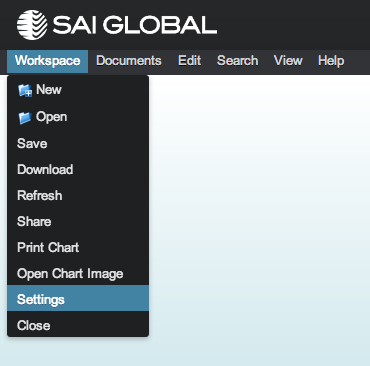The image size is (370, 366).
Task: Select Share from the dropdown
Action: click(x=78, y=222)
